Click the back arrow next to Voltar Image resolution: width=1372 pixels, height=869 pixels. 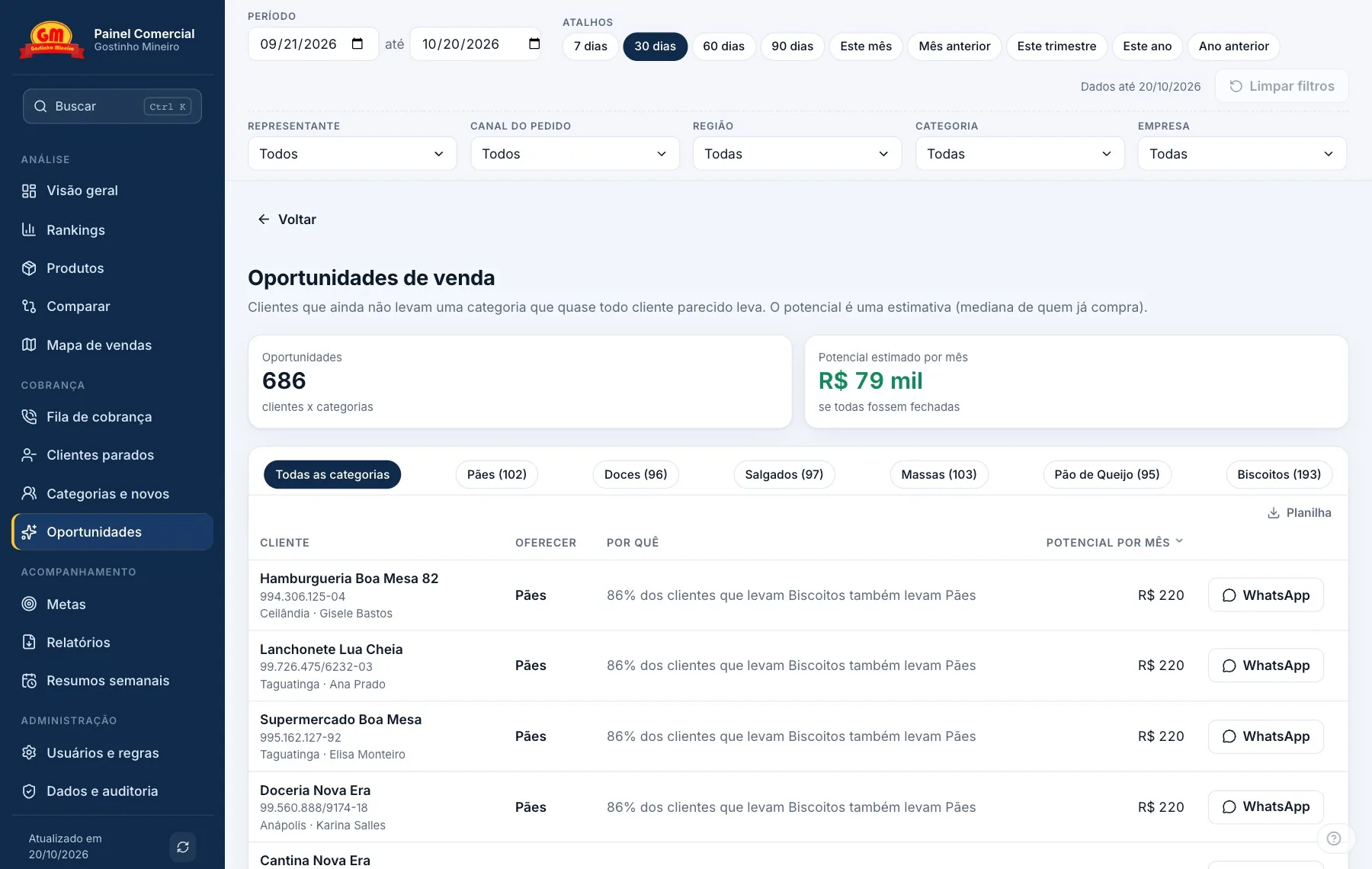[x=264, y=220]
